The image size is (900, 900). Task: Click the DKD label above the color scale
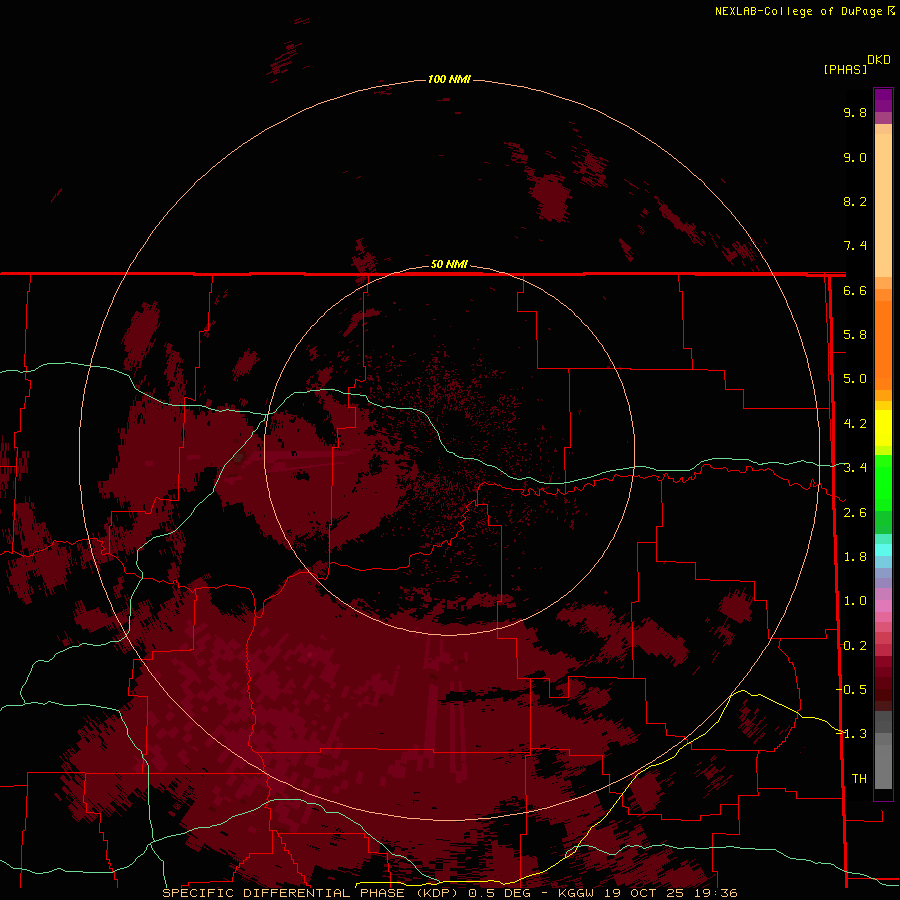(x=879, y=60)
